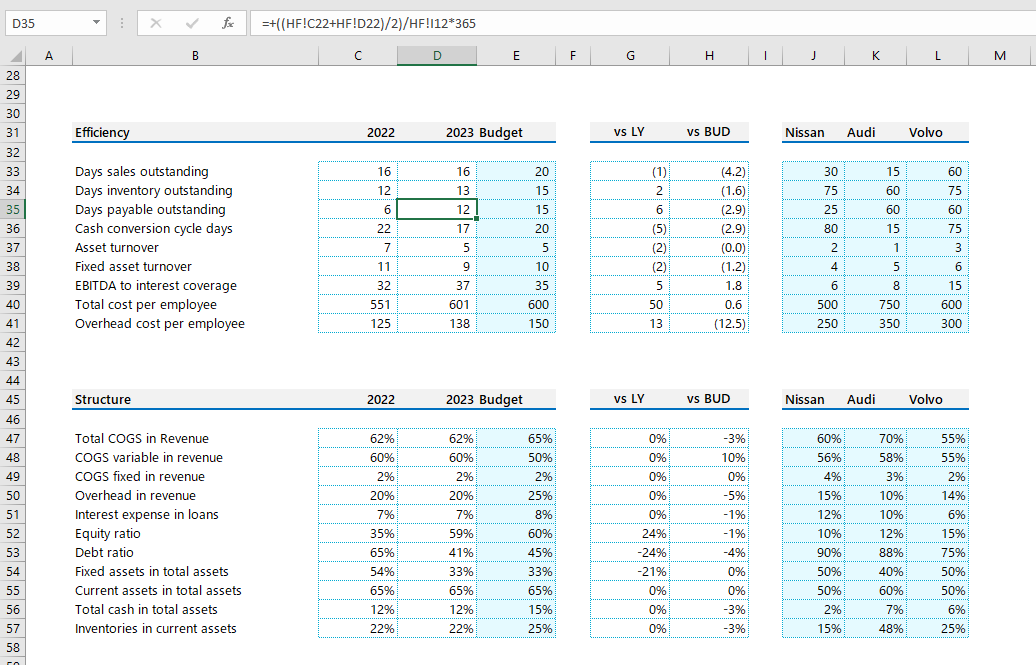Click the Insert Function fx icon
This screenshot has height=665, width=1036.
[x=228, y=22]
